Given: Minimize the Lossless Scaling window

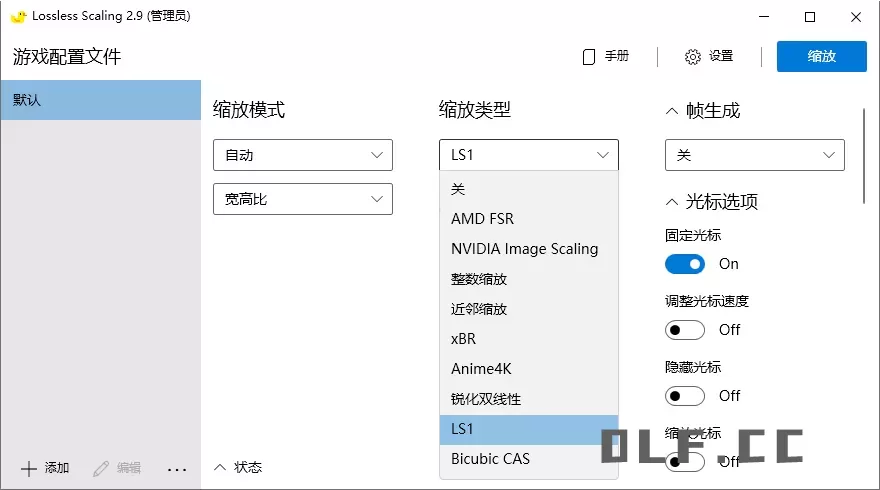Looking at the screenshot, I should (x=764, y=17).
